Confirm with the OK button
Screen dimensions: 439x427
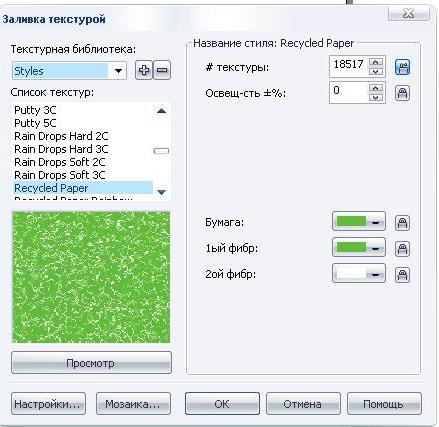[222, 404]
